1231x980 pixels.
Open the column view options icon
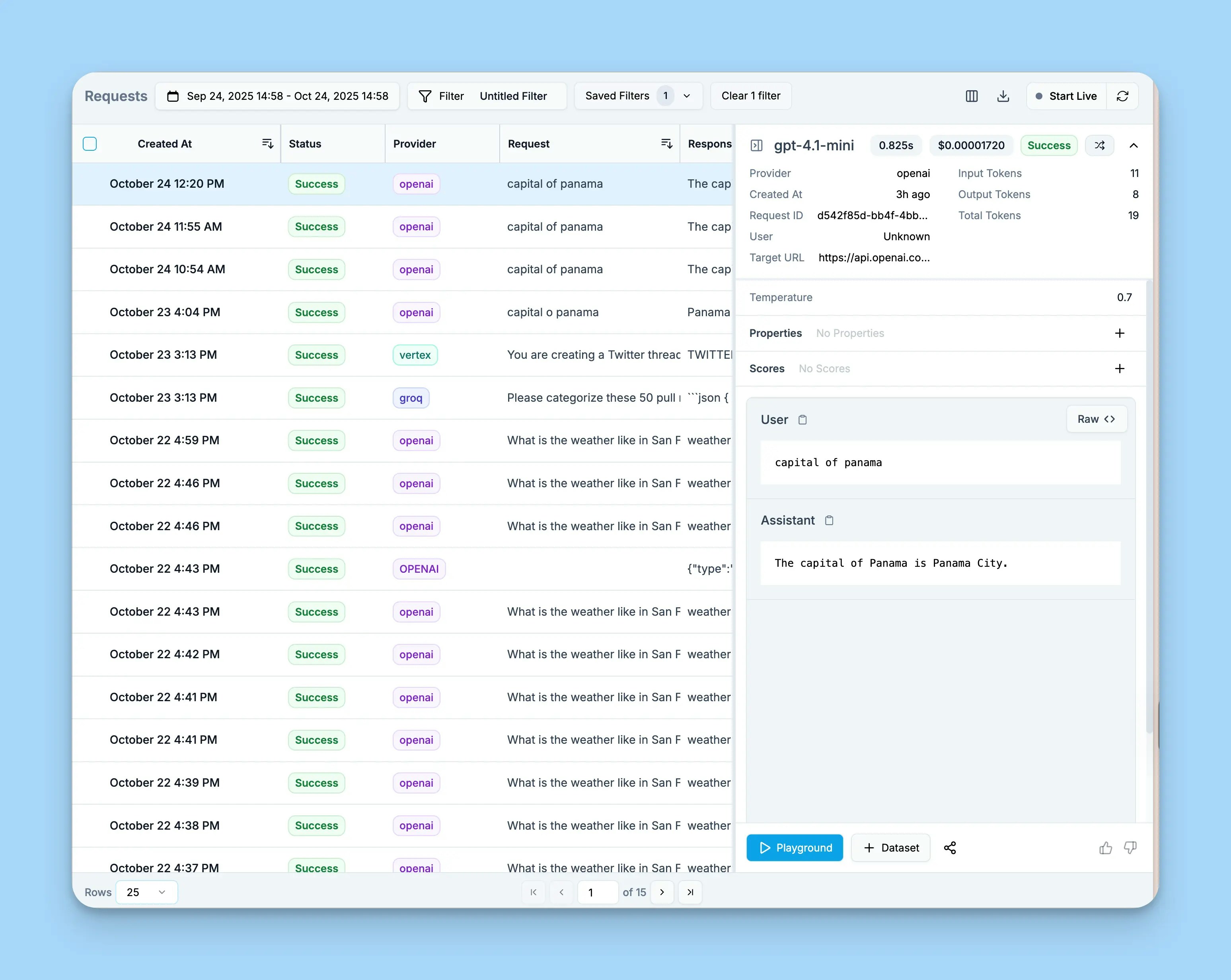[972, 96]
